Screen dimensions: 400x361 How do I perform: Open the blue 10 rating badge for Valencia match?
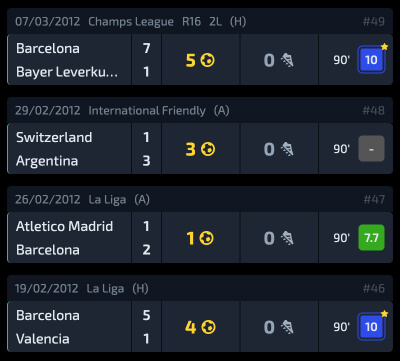tap(371, 327)
